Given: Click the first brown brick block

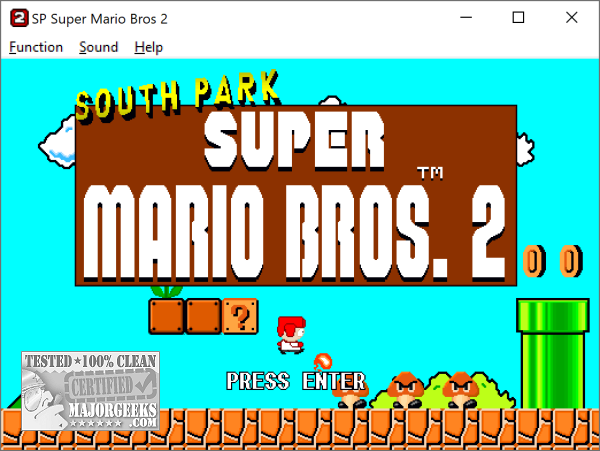Looking at the screenshot, I should tap(166, 316).
